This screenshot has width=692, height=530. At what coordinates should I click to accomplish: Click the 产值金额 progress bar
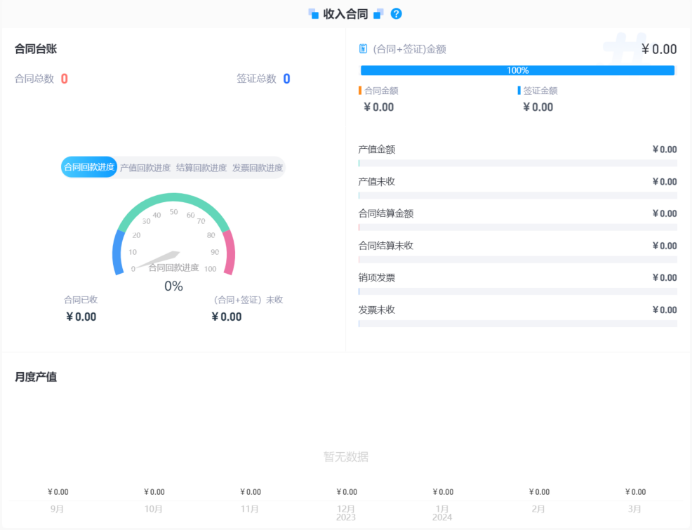click(x=517, y=162)
